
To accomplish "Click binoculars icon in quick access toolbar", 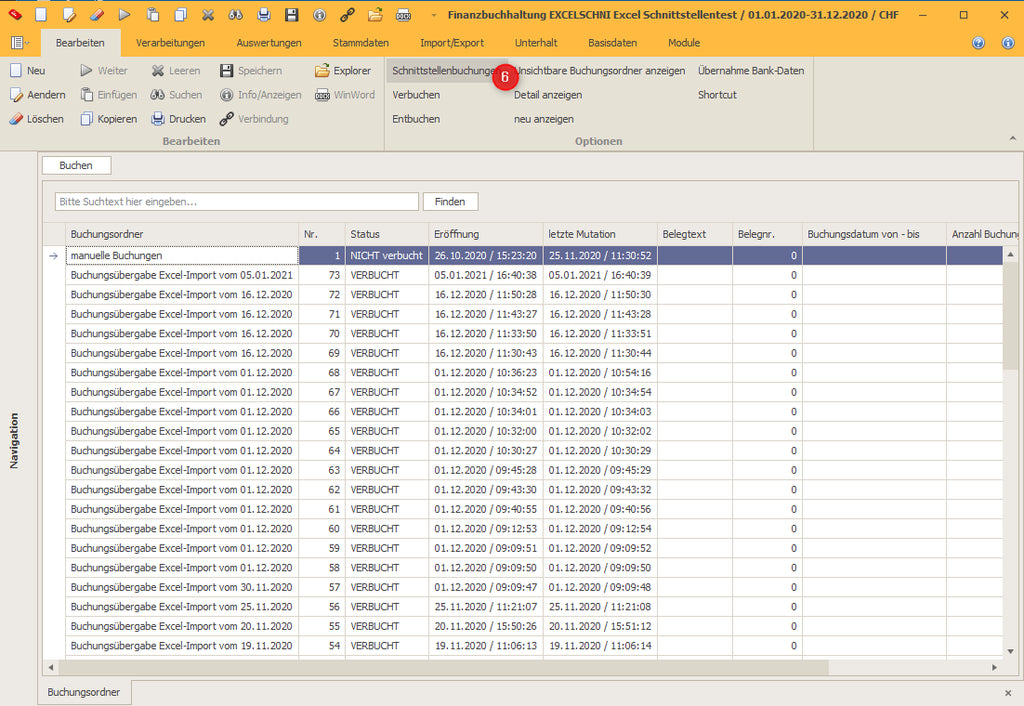I will [x=235, y=15].
